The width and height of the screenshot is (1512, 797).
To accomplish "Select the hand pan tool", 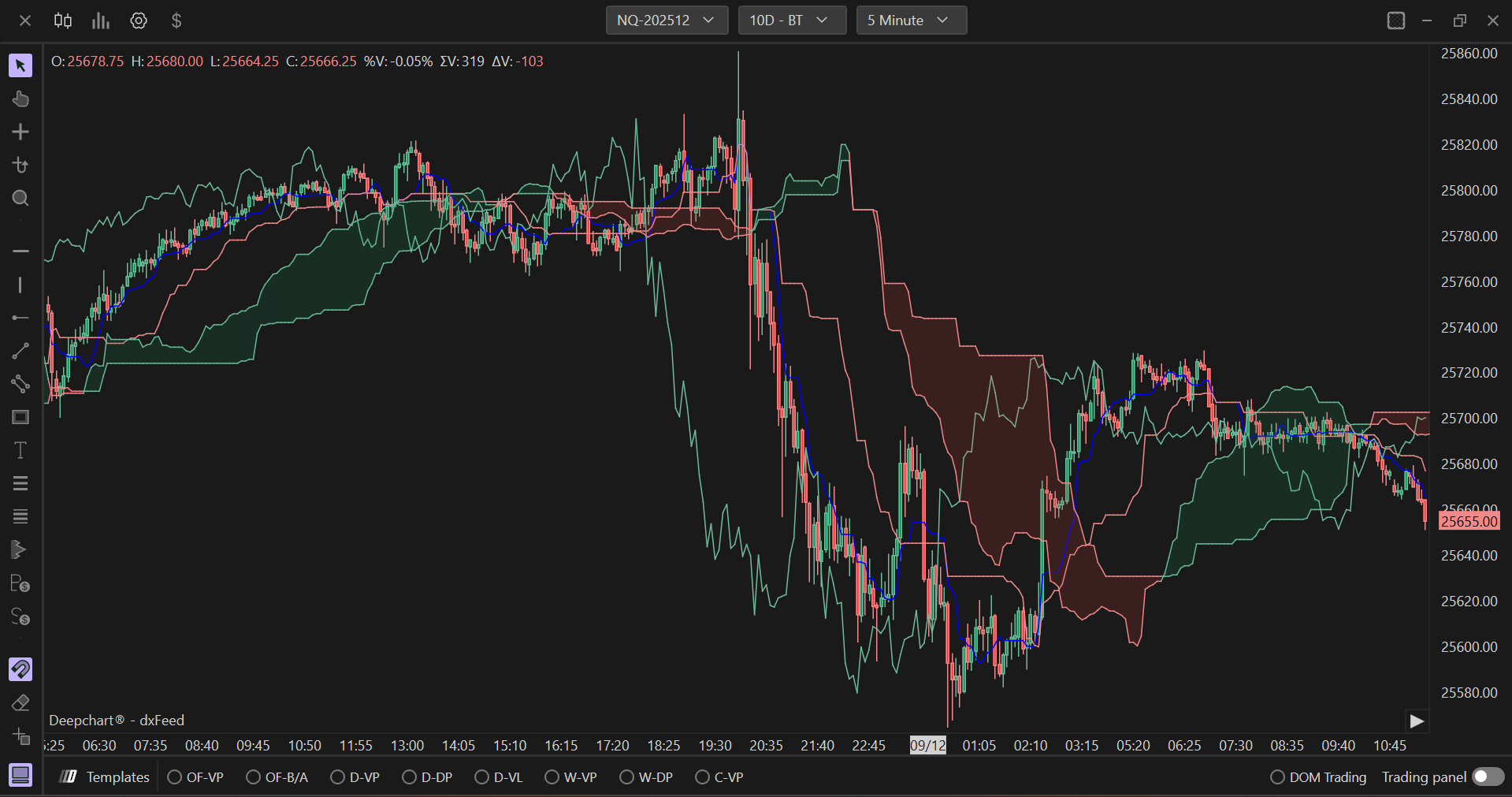I will click(20, 99).
